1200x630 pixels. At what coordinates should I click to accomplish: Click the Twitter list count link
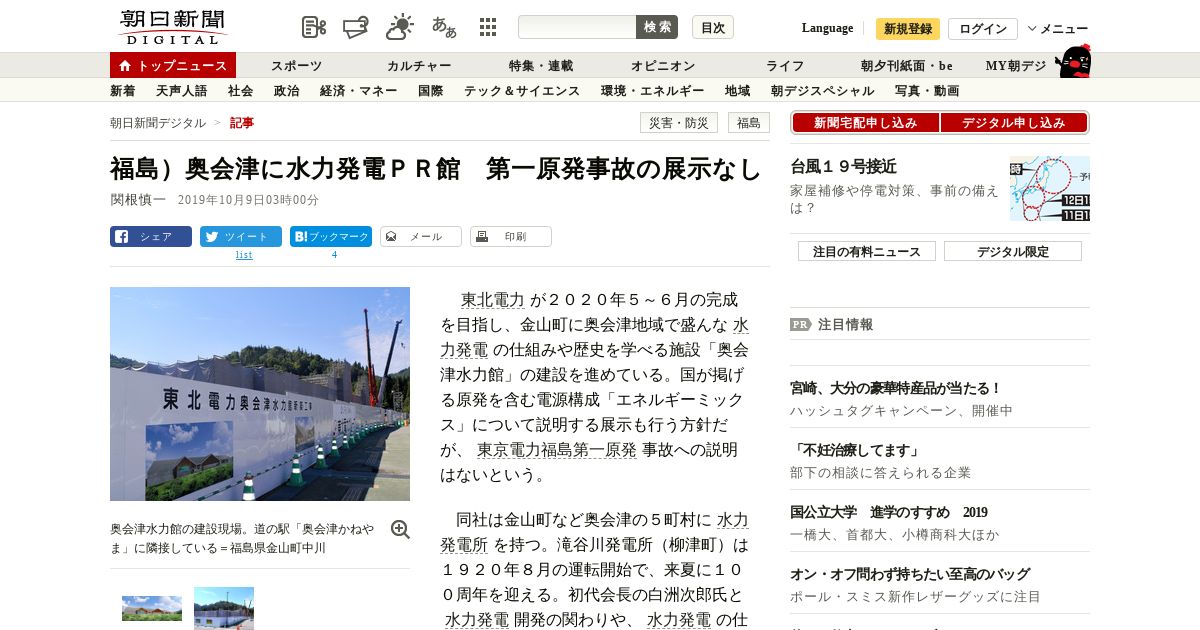244,255
